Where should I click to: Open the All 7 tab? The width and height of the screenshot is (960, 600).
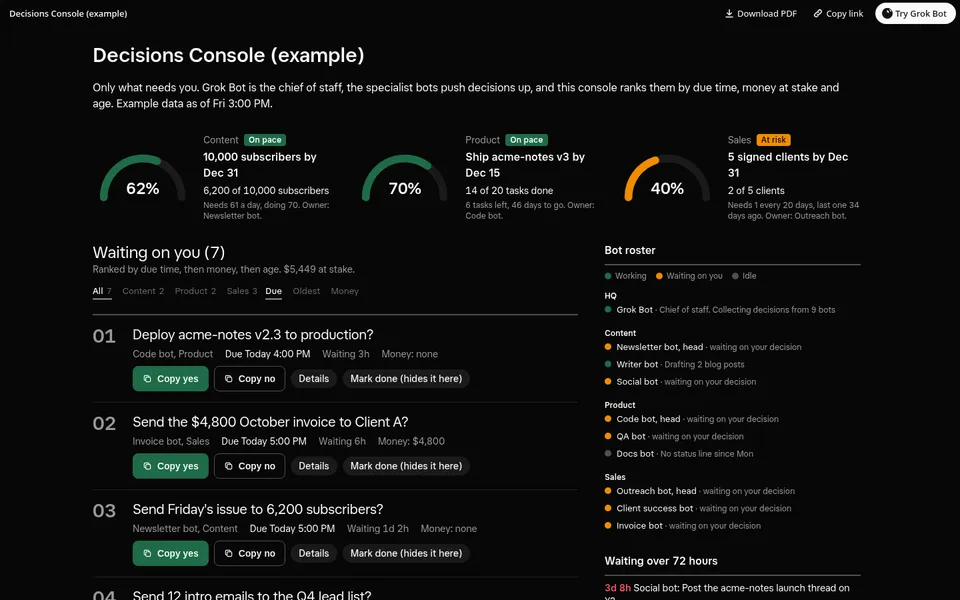point(102,291)
